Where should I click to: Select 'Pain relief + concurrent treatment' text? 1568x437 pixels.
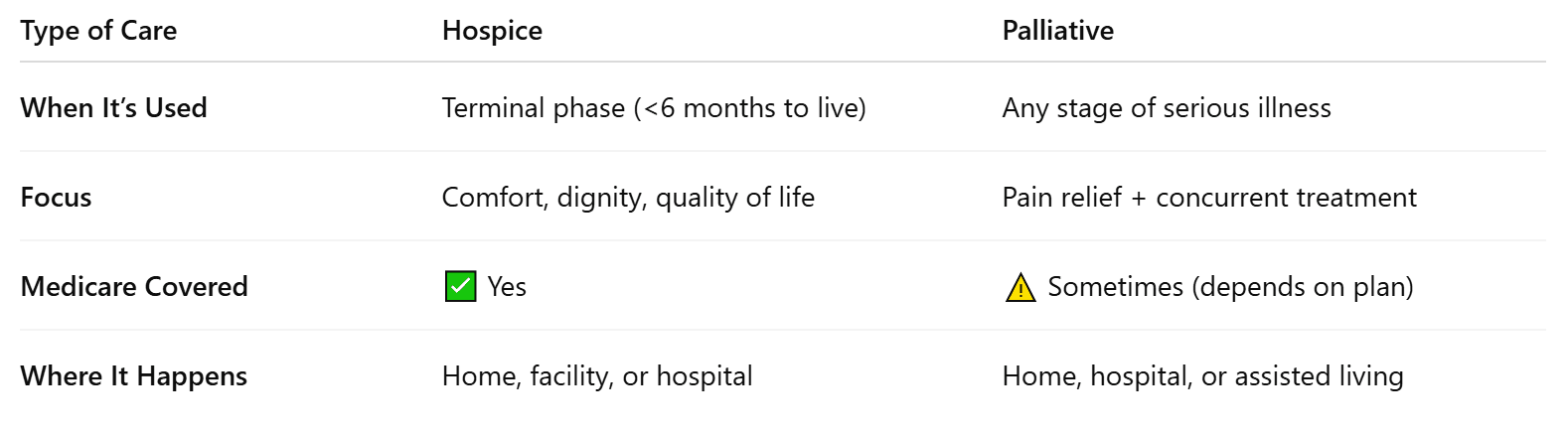click(1209, 197)
